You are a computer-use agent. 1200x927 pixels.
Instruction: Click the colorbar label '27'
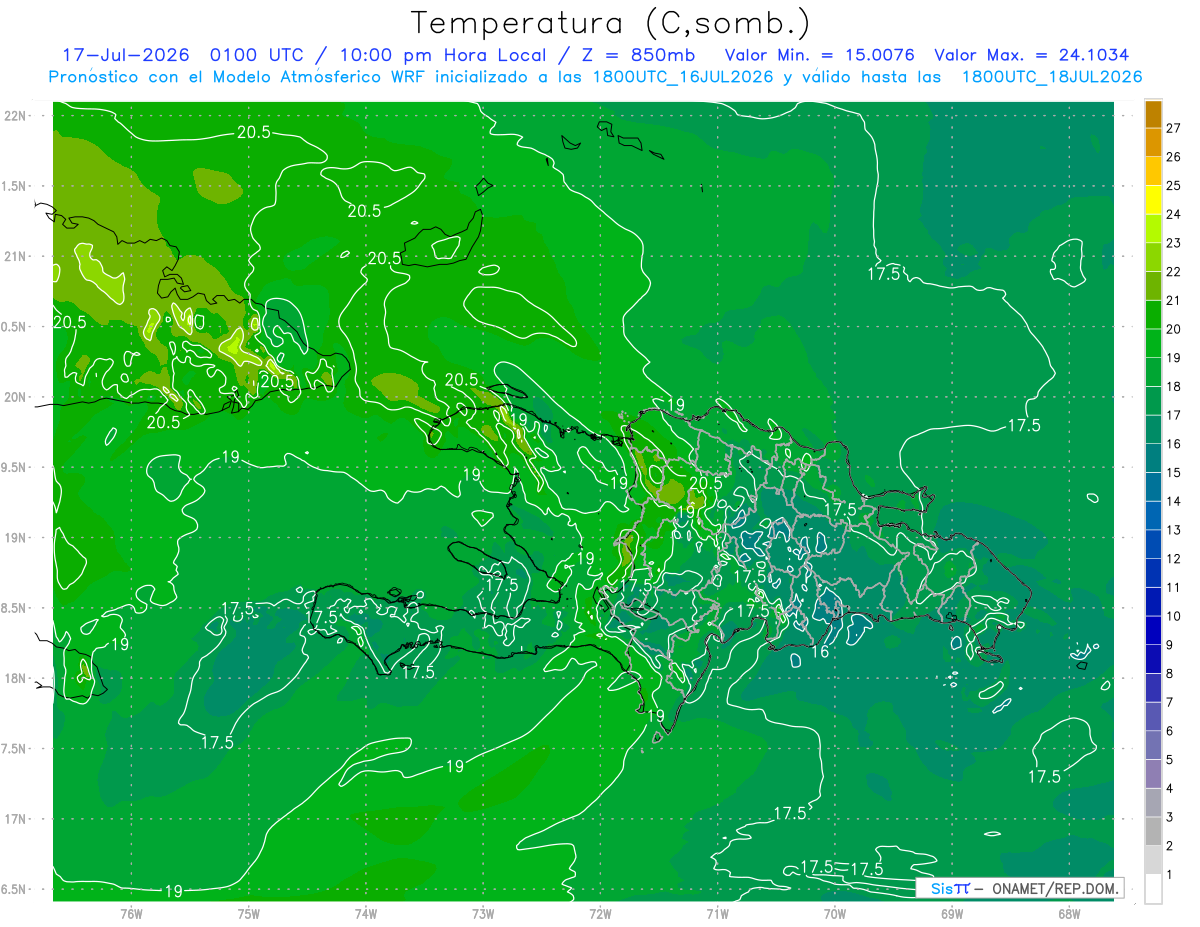[x=1173, y=128]
